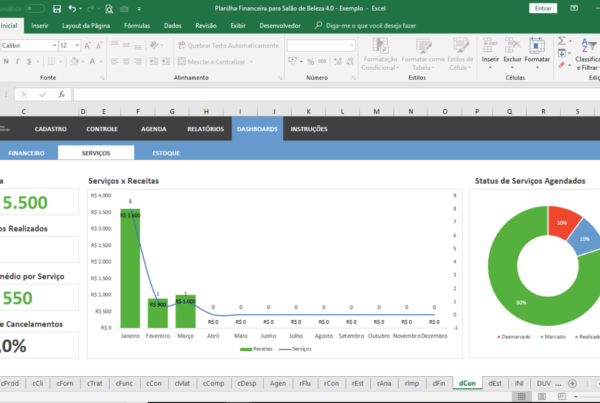Toggle the AutoSave switch
600x403 pixels.
pyautogui.click(x=35, y=8)
